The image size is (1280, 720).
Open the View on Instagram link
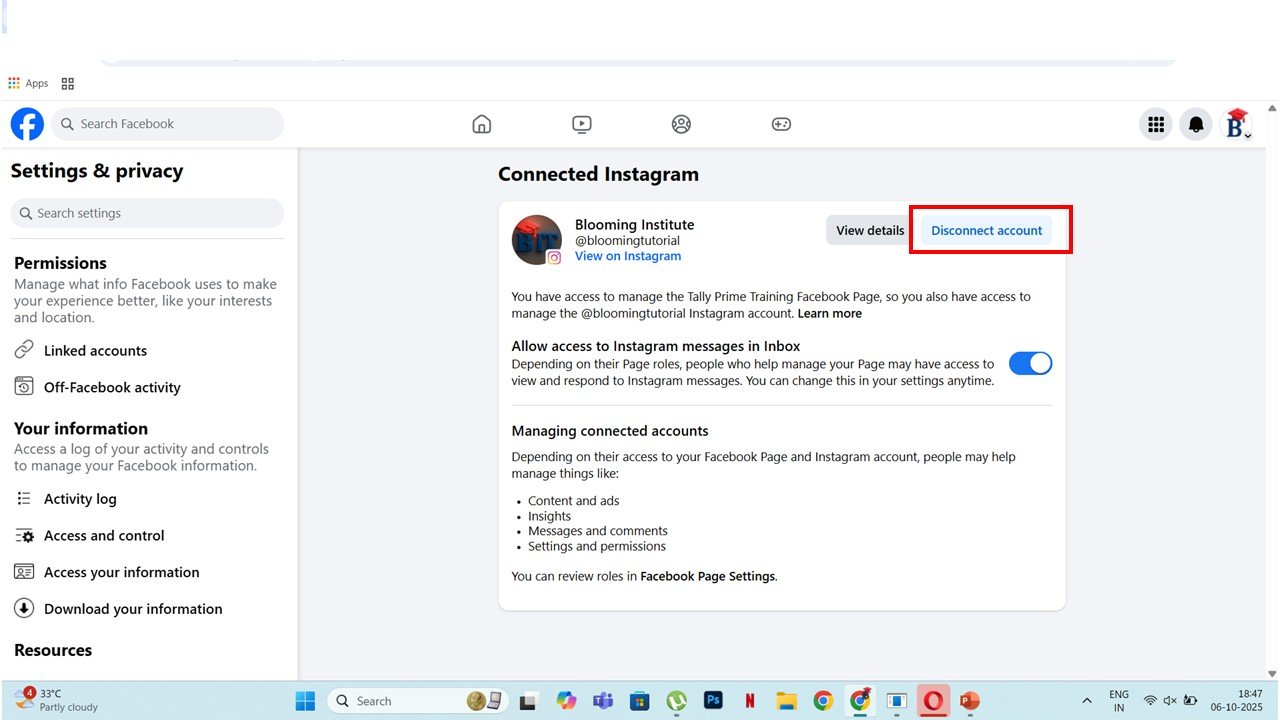click(627, 256)
